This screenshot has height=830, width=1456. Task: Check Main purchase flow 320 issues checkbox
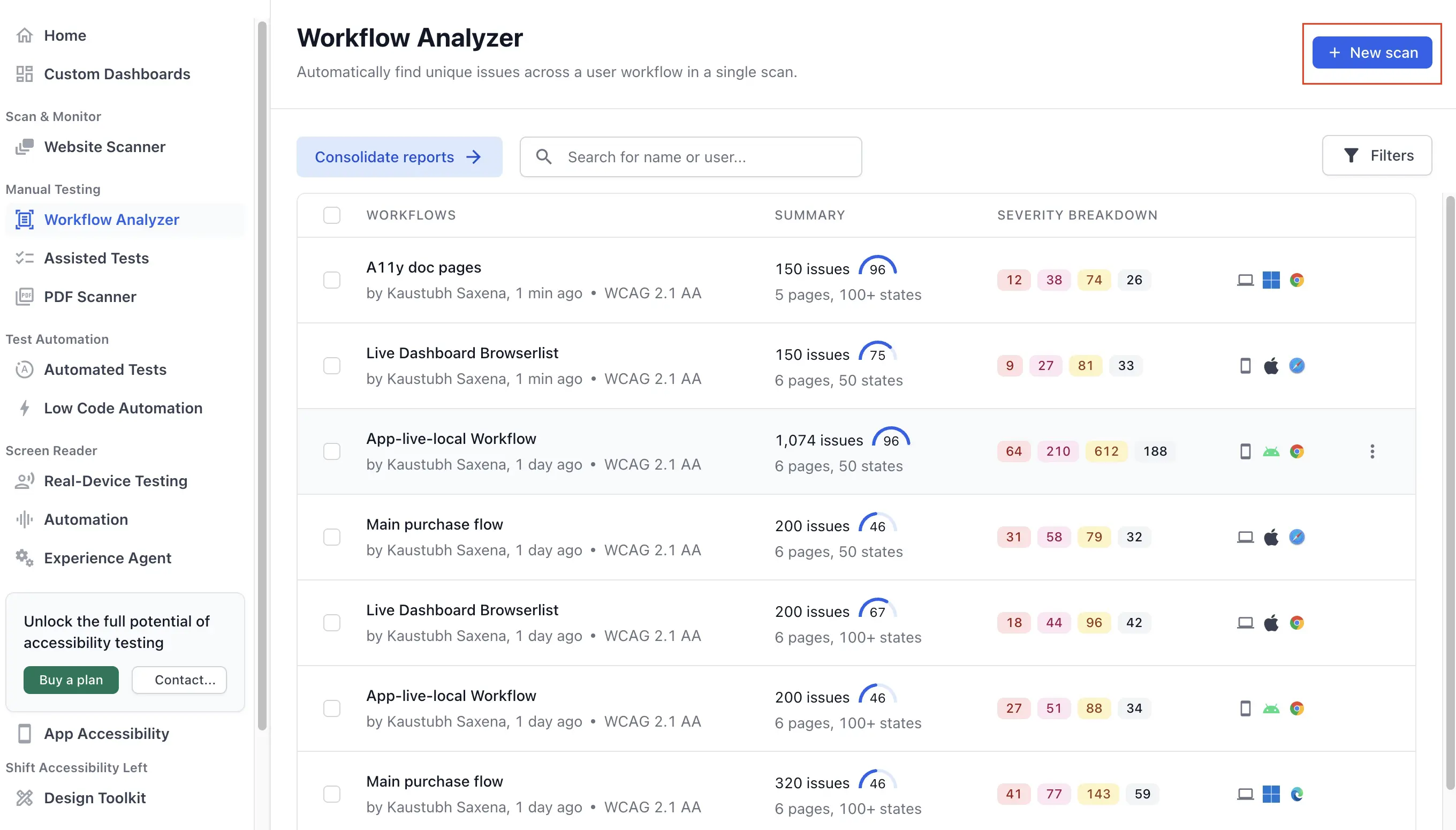pyautogui.click(x=332, y=794)
